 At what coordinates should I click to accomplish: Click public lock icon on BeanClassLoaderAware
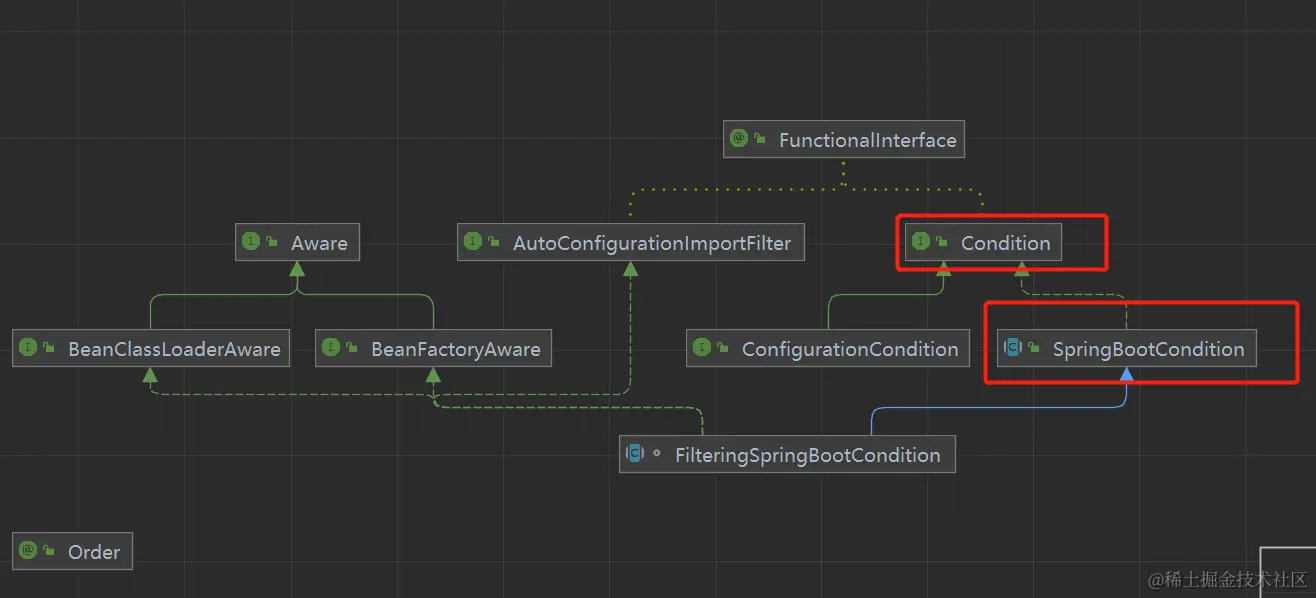coord(49,348)
